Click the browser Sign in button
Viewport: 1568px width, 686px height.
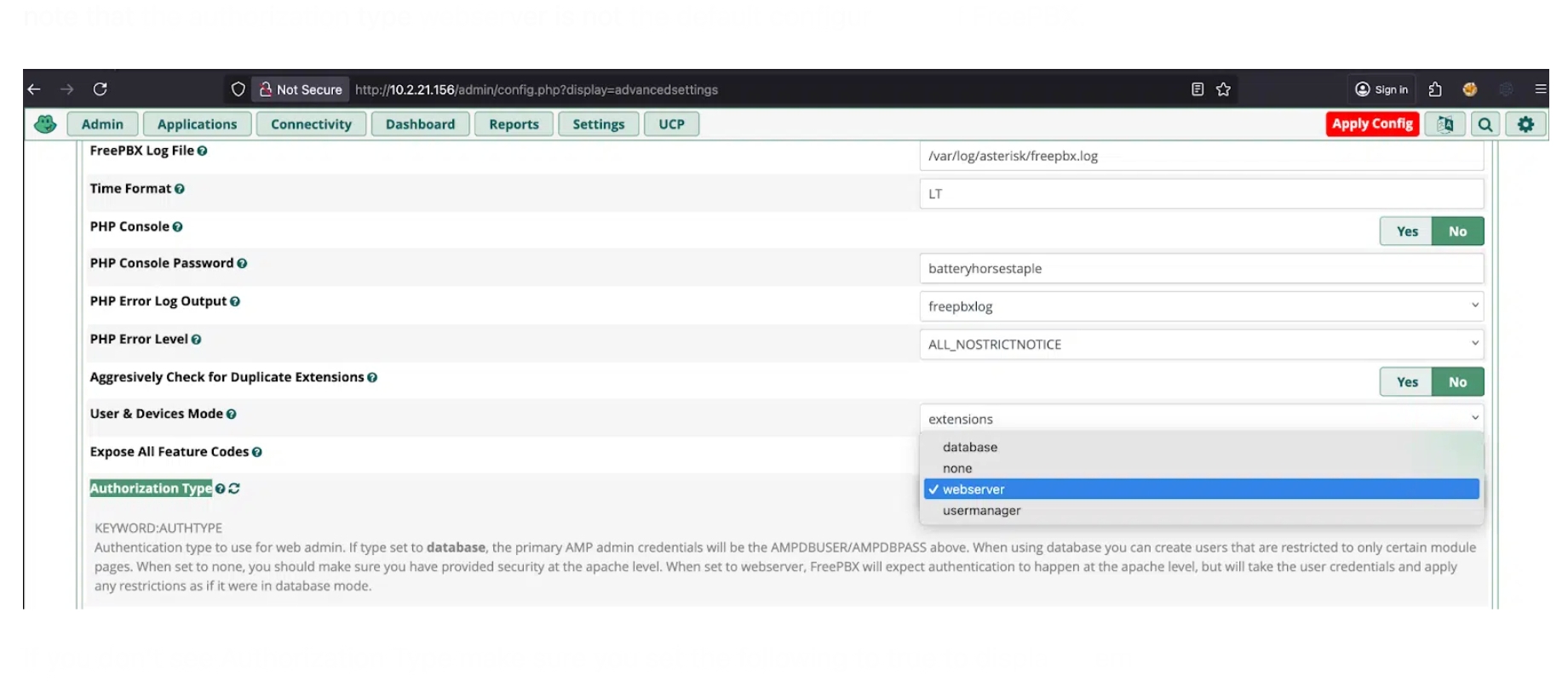1381,89
